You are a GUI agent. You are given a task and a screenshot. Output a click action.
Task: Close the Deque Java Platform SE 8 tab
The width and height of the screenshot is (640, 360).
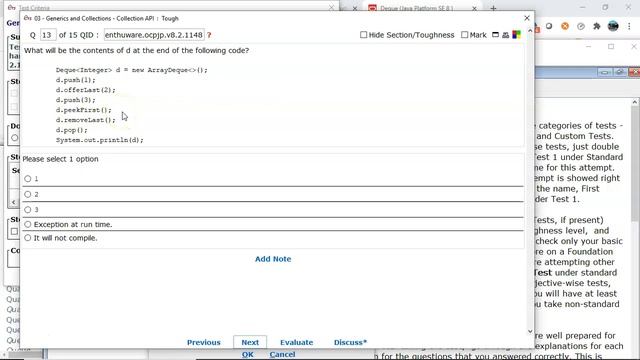(x=474, y=8)
